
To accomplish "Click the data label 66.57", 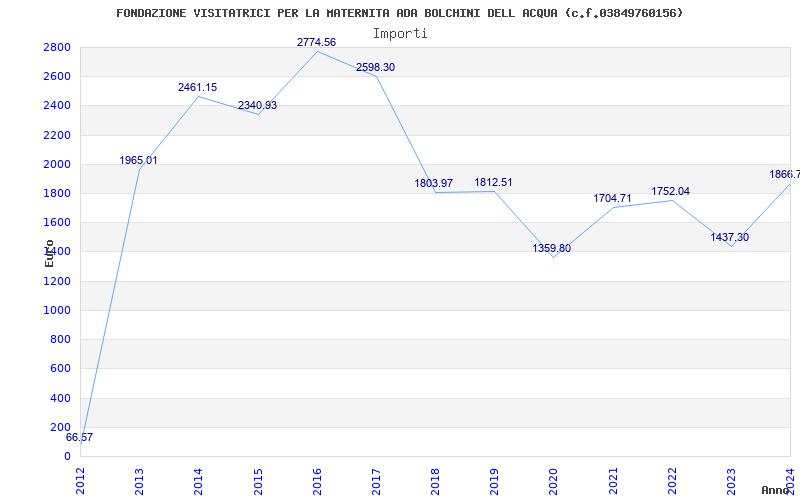I will [x=80, y=437].
